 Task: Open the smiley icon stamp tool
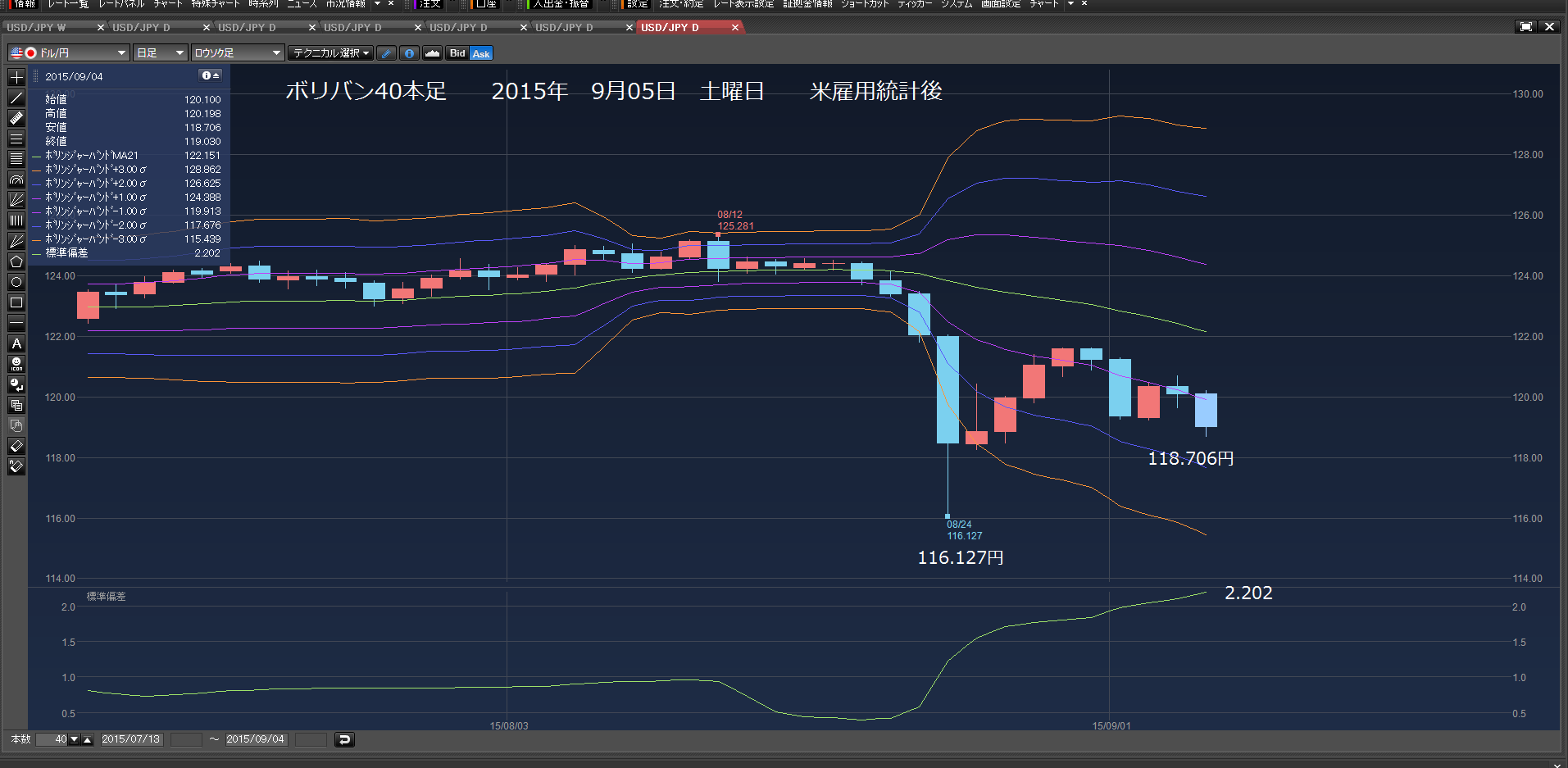[16, 364]
